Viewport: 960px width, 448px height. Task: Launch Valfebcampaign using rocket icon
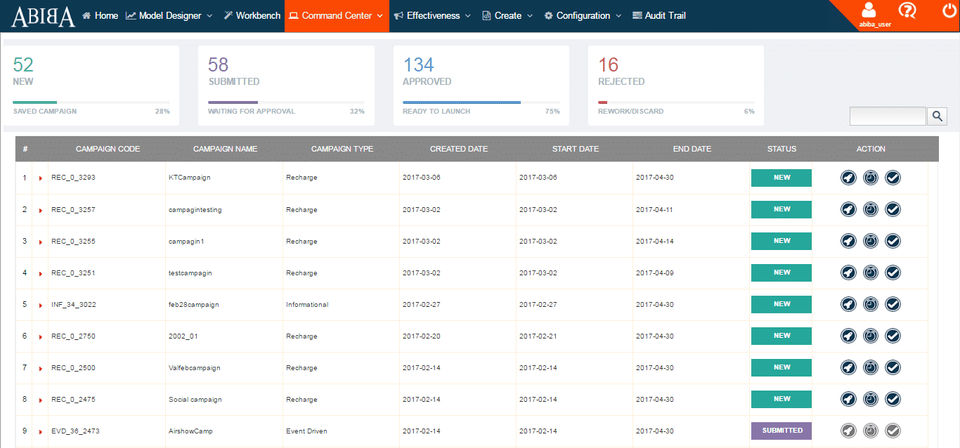(x=848, y=367)
